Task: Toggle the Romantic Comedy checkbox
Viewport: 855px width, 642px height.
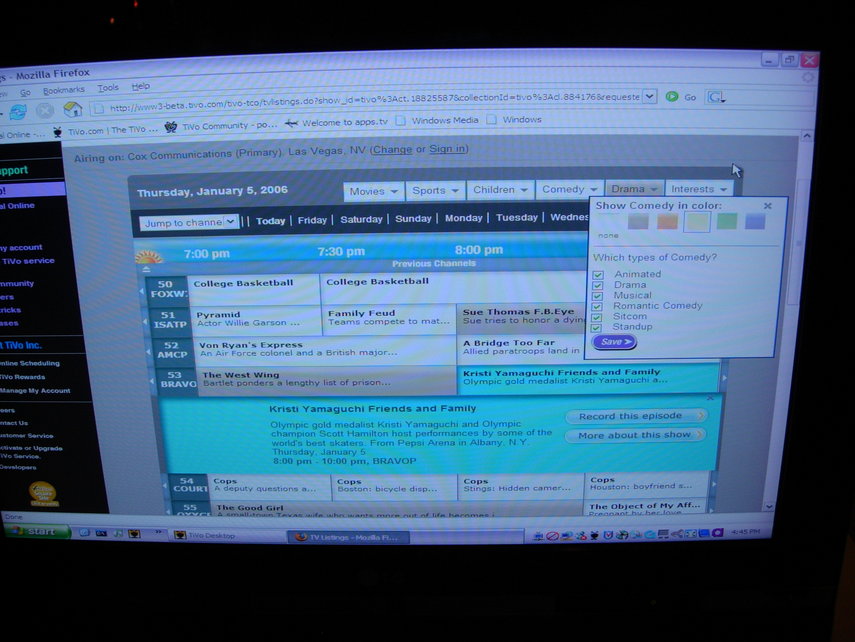Action: [597, 307]
